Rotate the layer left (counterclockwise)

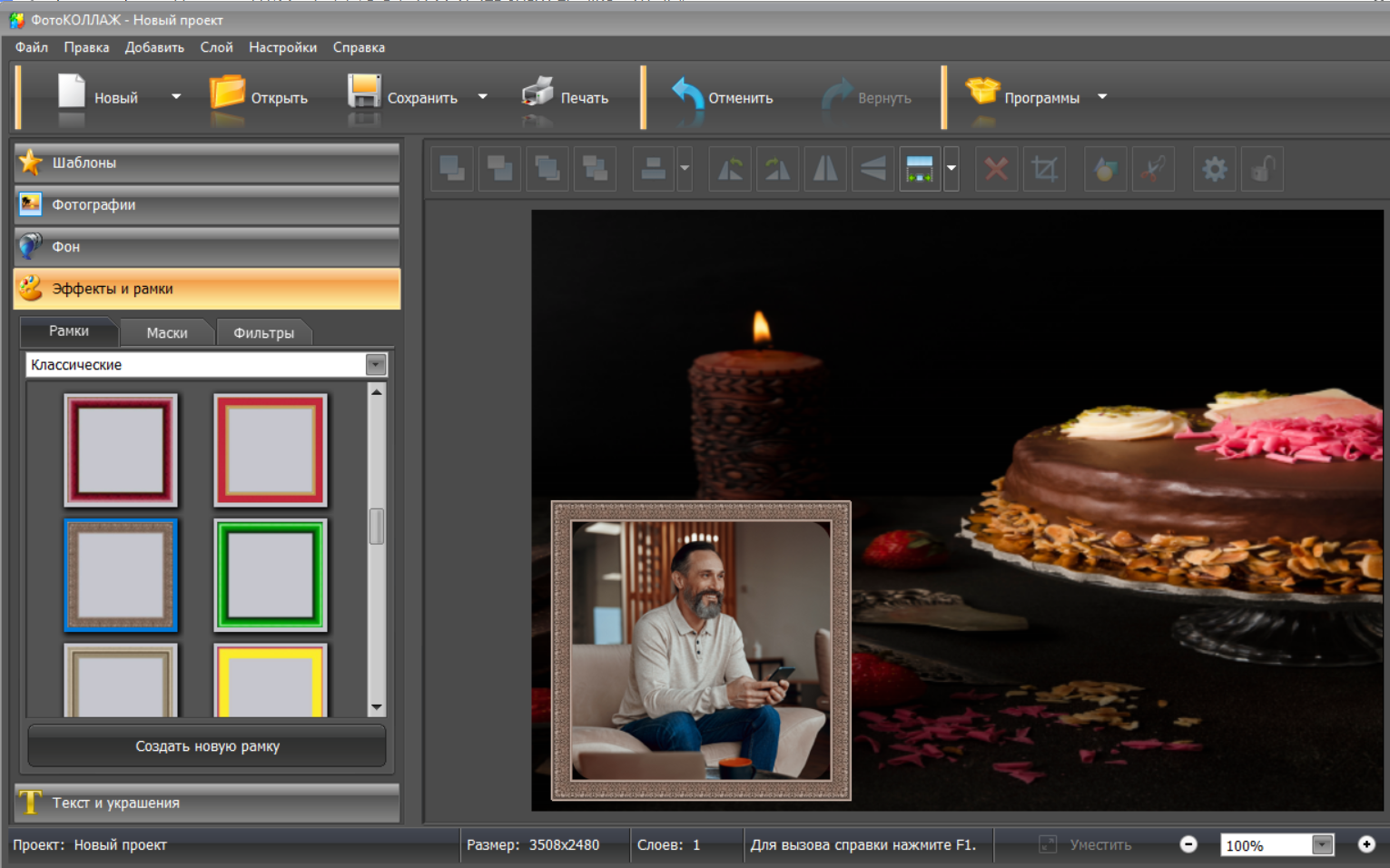tap(730, 170)
